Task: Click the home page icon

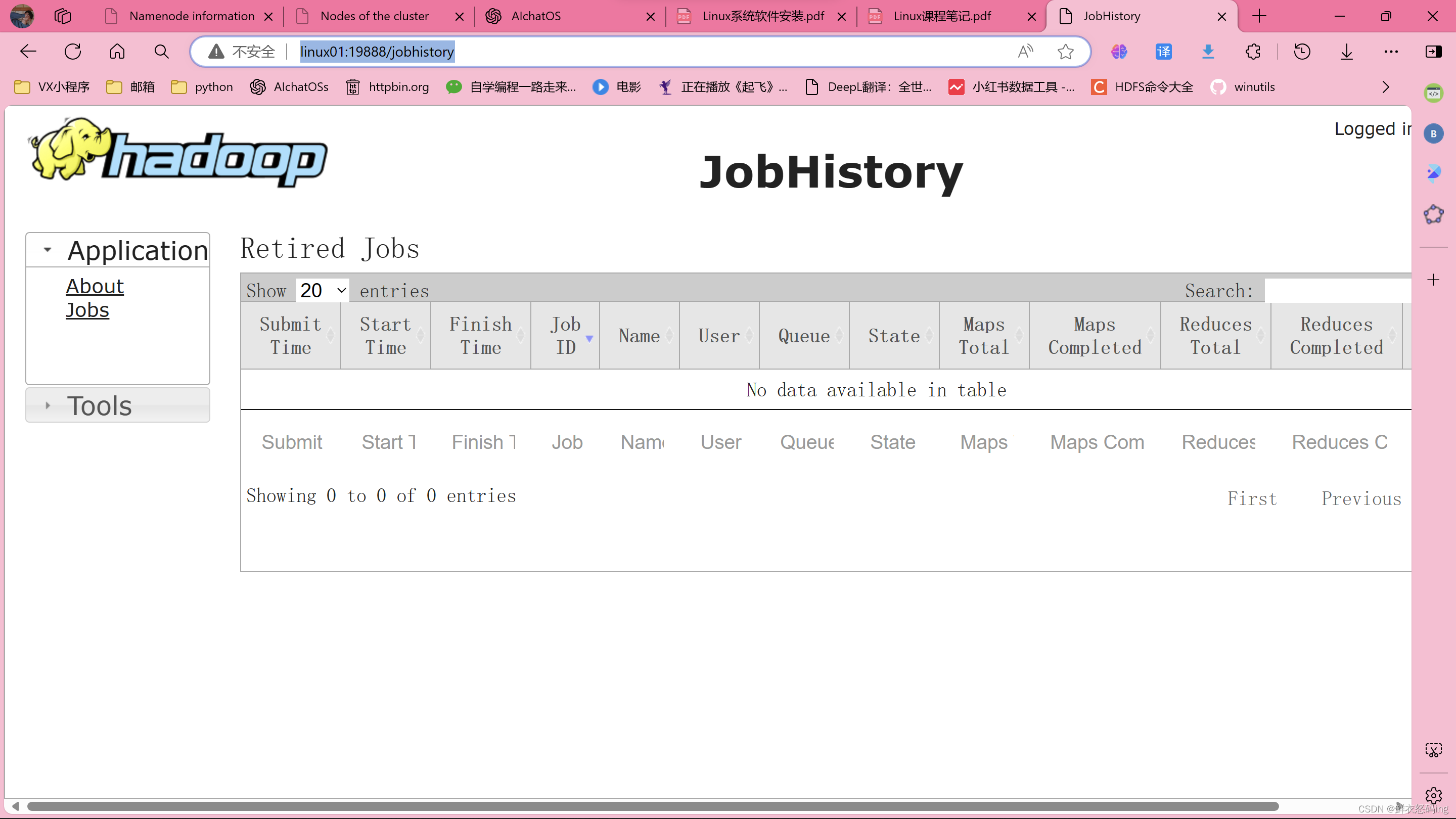Action: pos(117,52)
